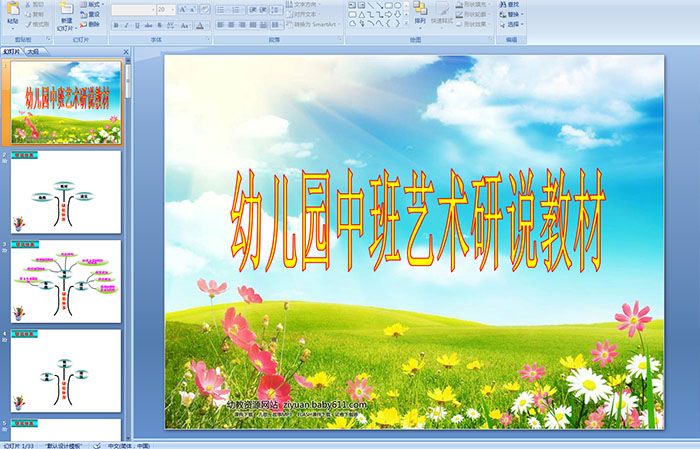This screenshot has width=700, height=449.
Task: Click the Numbering list icon
Action: pos(238,9)
